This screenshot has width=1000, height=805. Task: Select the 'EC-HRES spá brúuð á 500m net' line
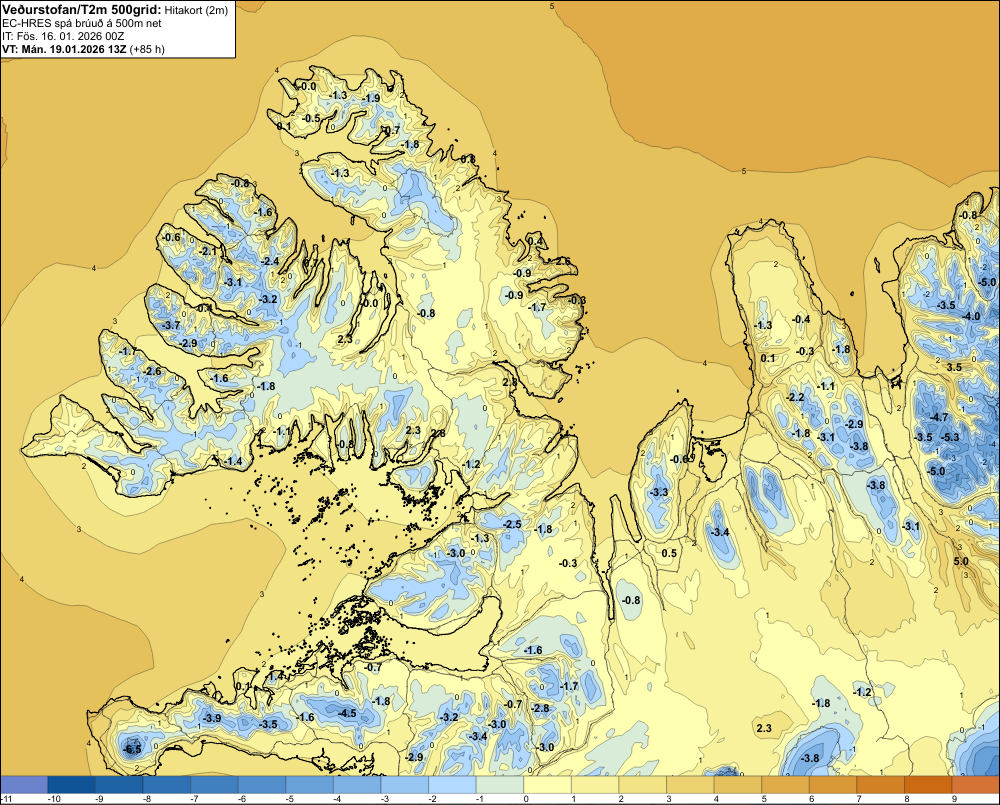82,23
